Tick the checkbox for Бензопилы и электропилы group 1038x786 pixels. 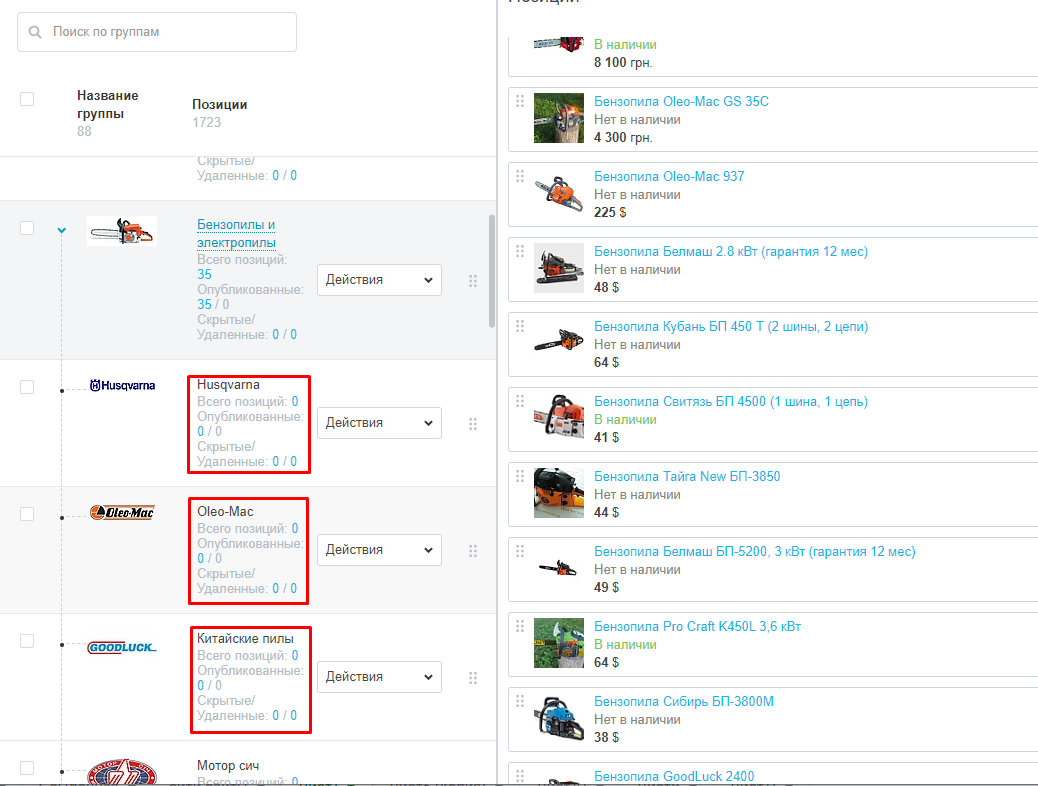pyautogui.click(x=27, y=228)
